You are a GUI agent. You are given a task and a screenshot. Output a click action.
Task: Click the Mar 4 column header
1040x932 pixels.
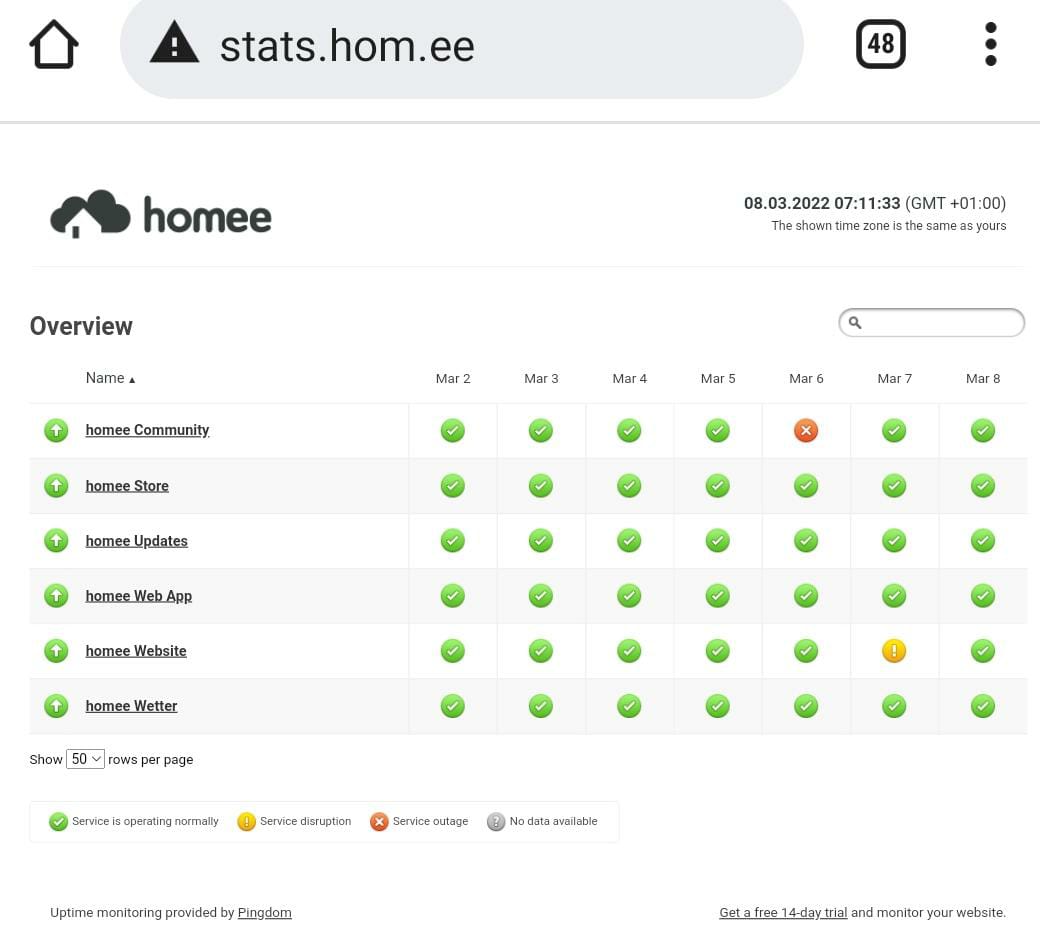629,379
